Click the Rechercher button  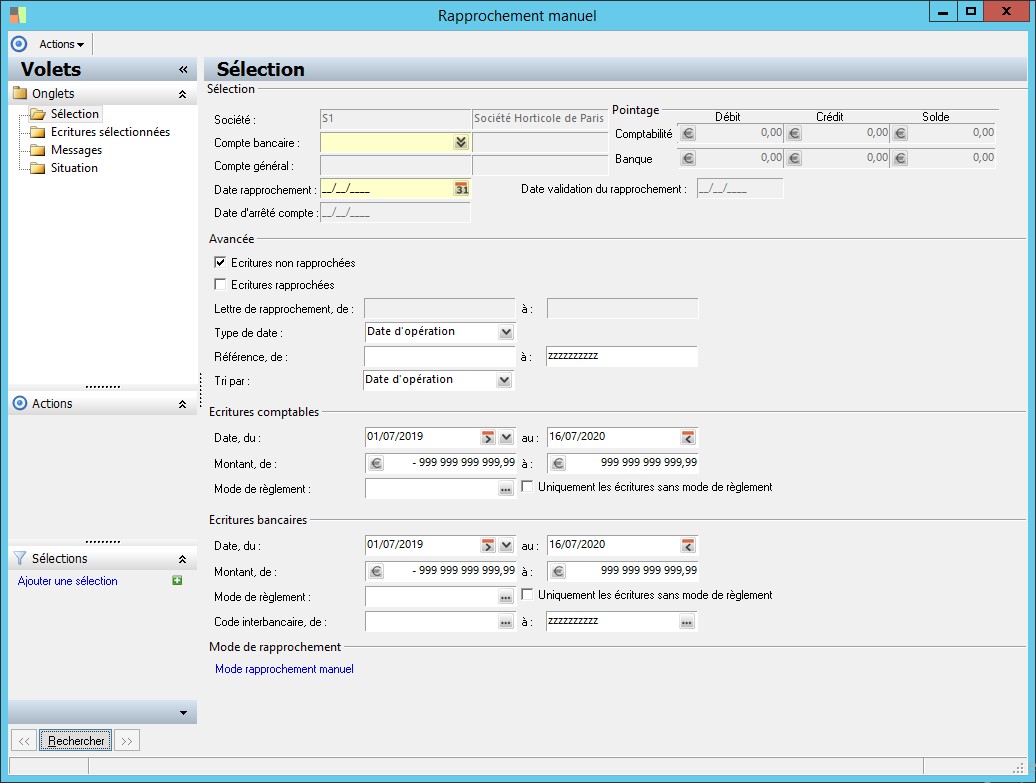click(x=76, y=741)
